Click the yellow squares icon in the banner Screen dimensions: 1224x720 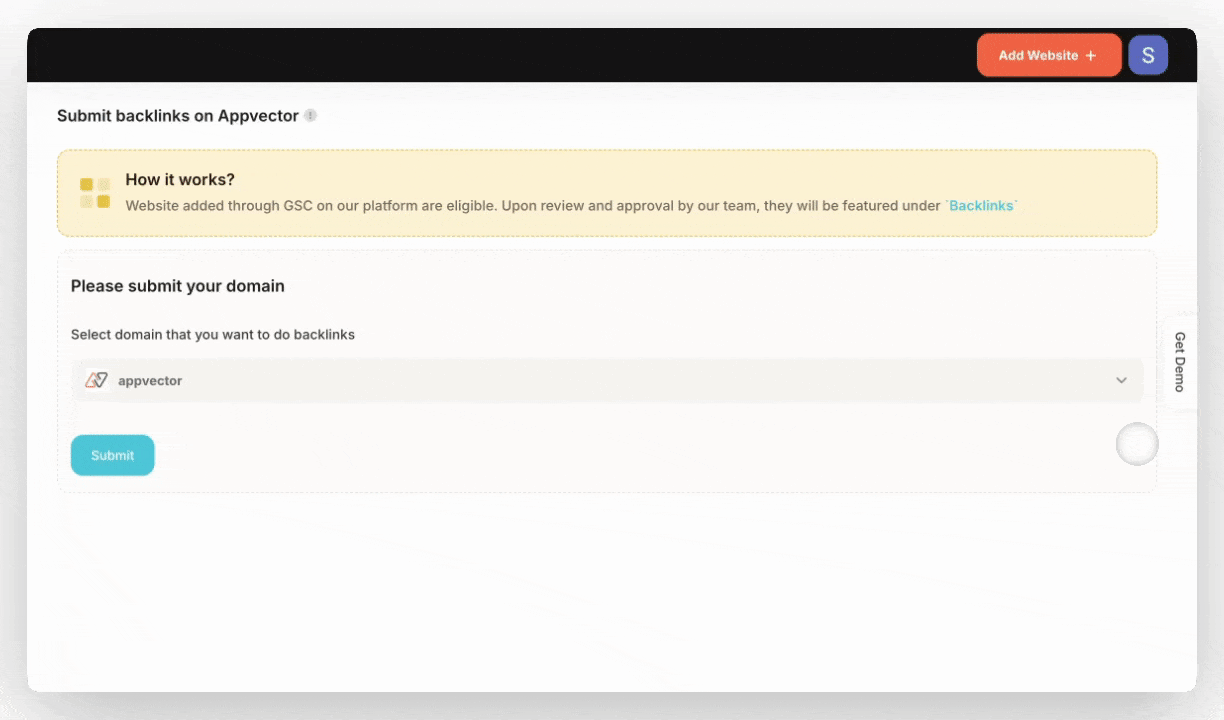95,191
